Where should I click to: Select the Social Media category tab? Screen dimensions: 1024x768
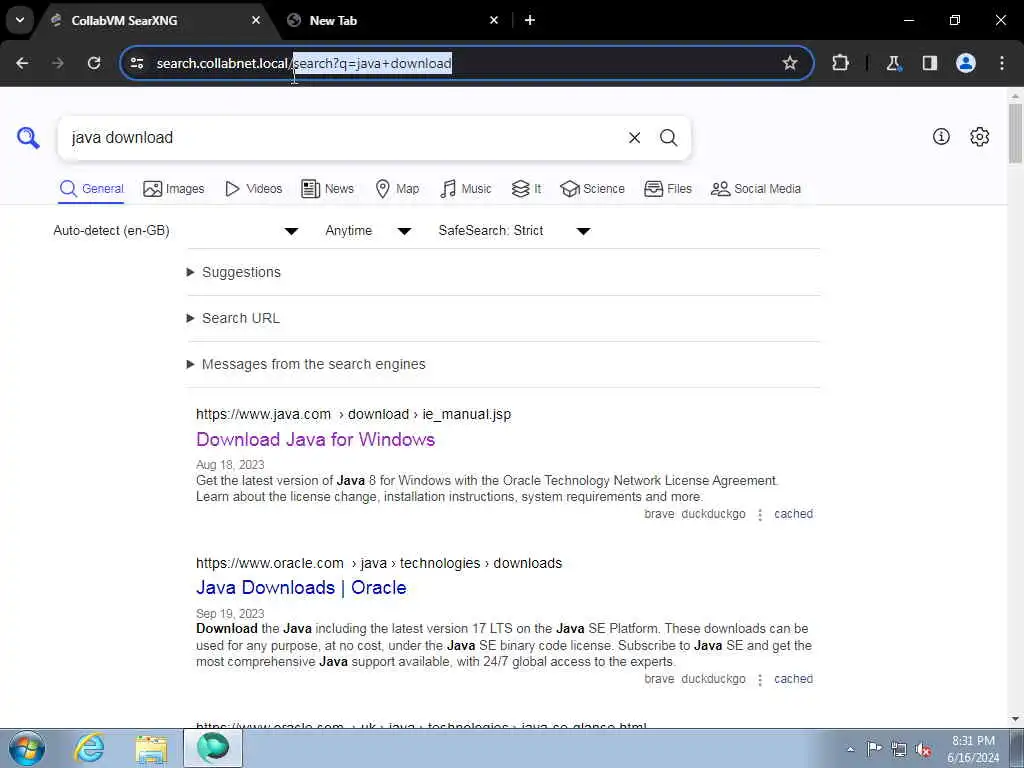point(756,189)
